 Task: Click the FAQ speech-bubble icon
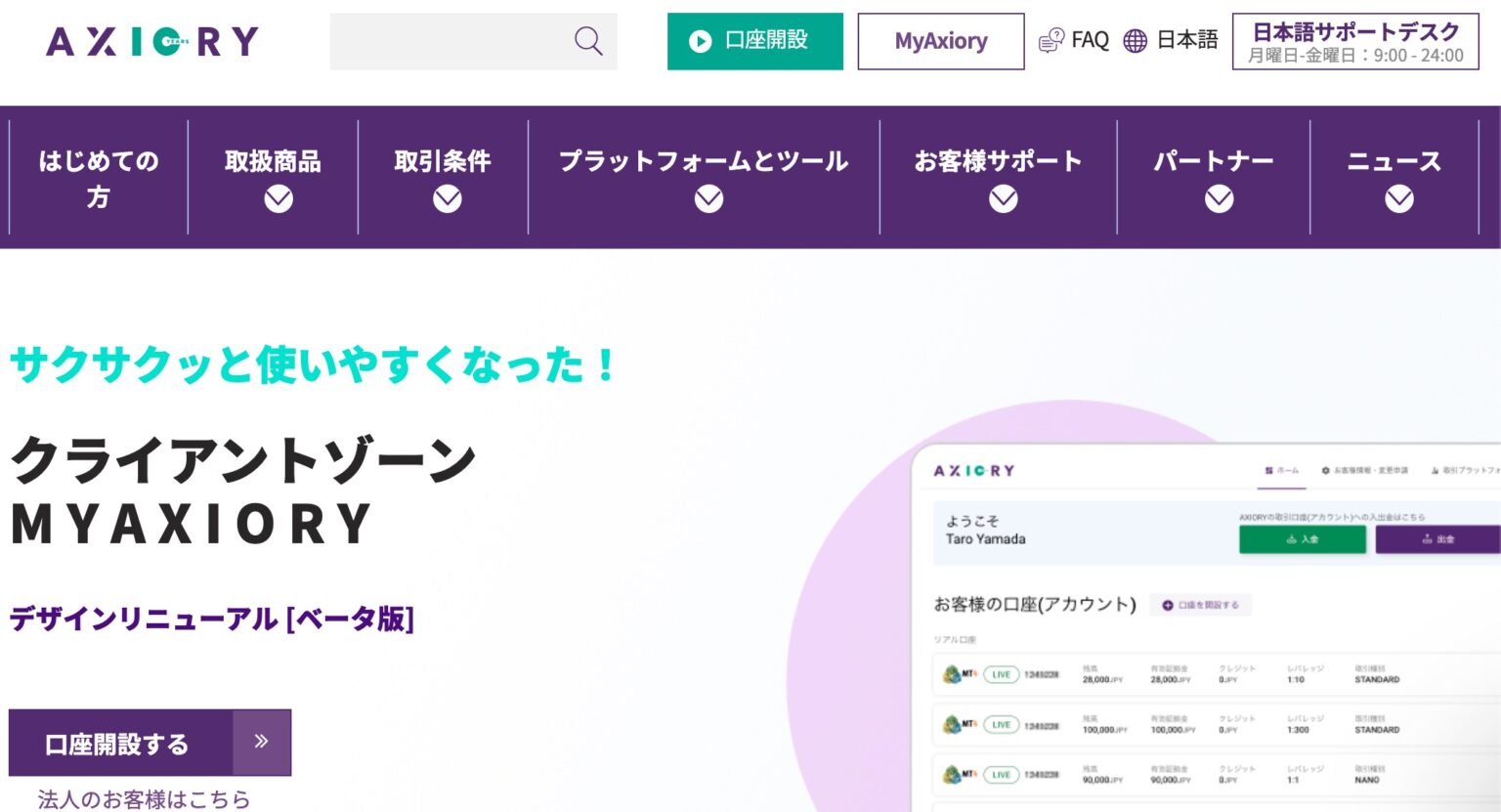click(1049, 40)
